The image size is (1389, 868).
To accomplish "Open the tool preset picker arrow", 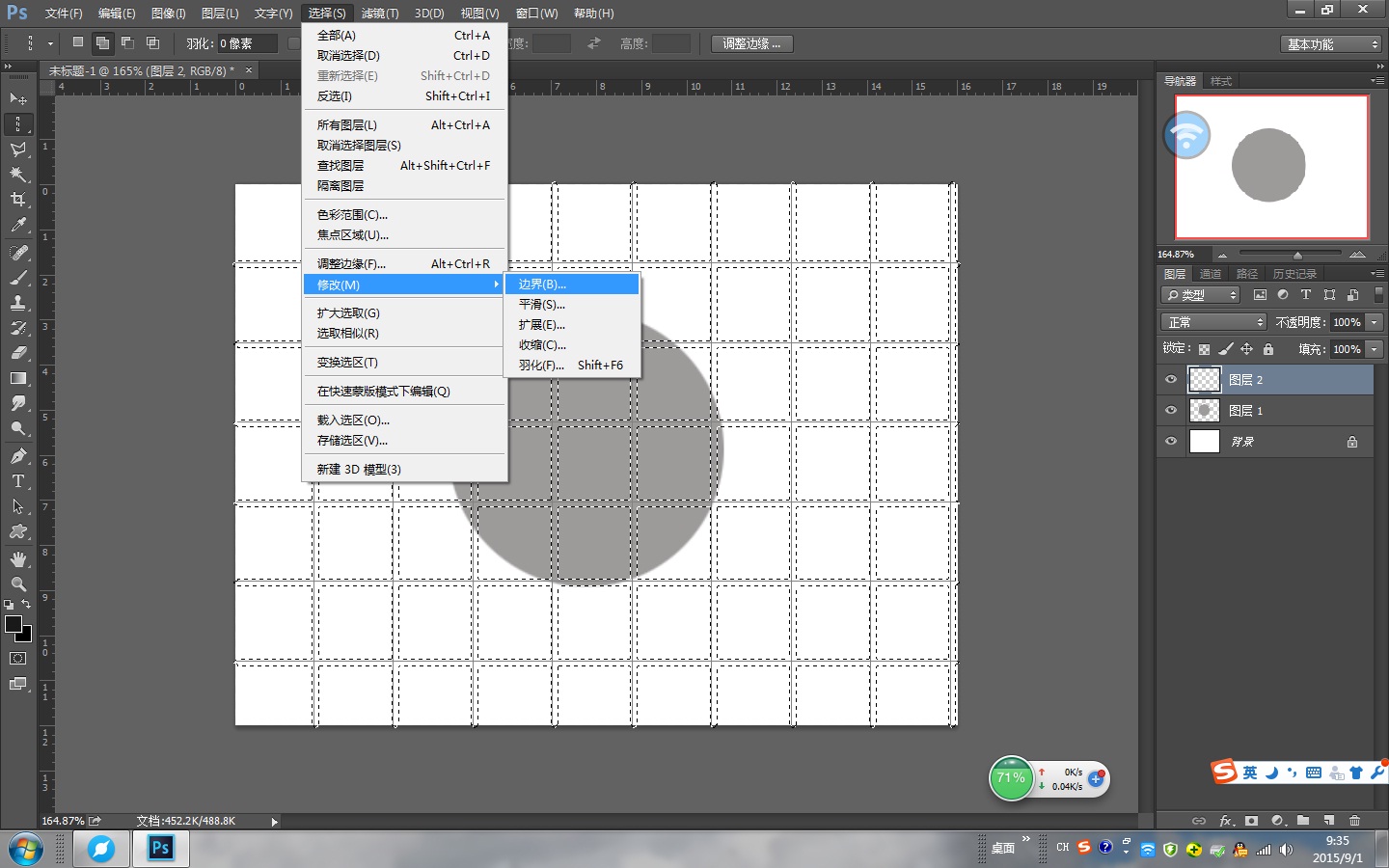I will [50, 43].
